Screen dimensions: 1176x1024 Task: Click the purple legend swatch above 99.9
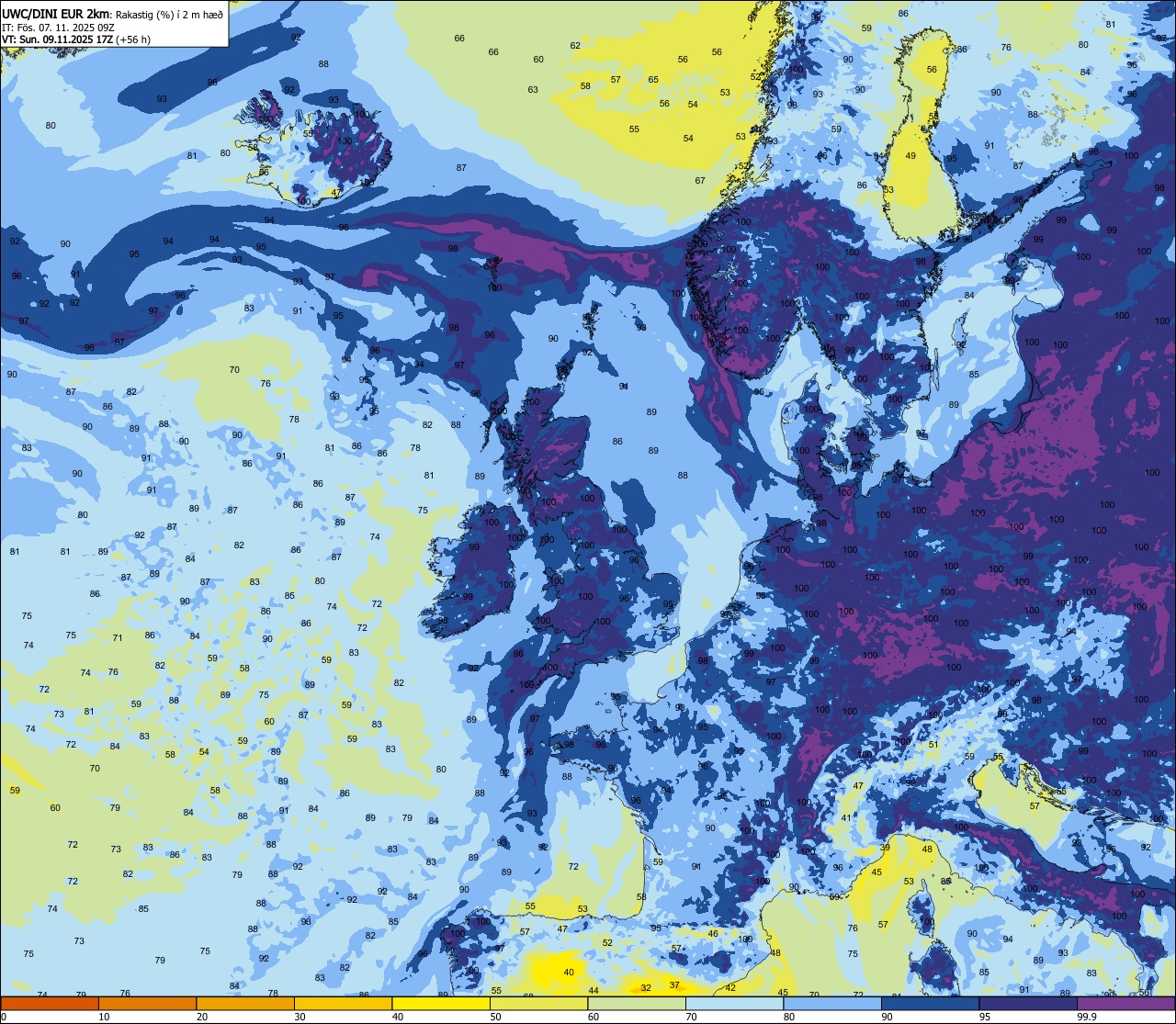tap(1125, 1003)
